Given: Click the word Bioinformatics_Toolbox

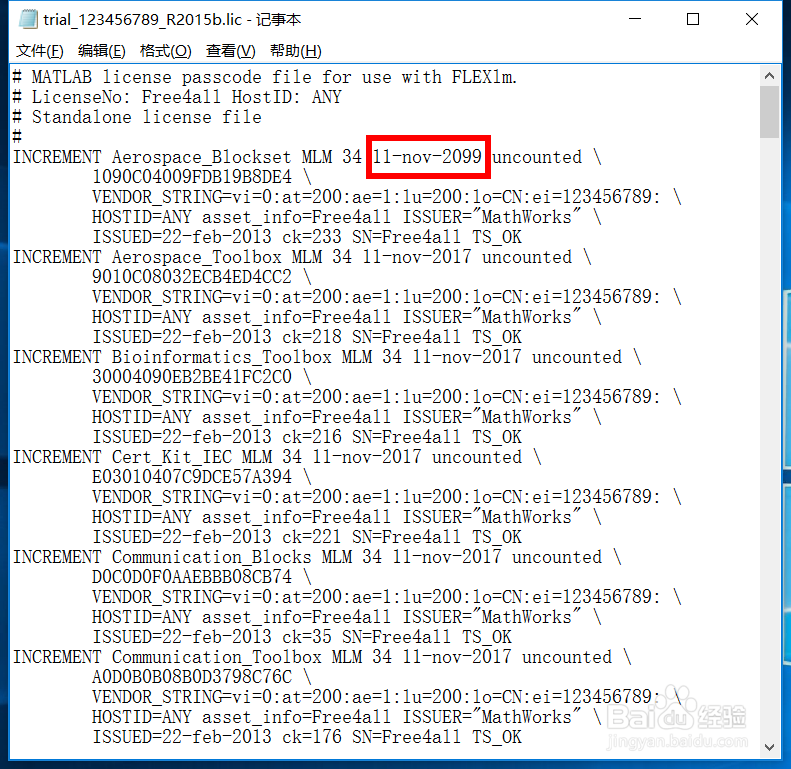Looking at the screenshot, I should [221, 357].
